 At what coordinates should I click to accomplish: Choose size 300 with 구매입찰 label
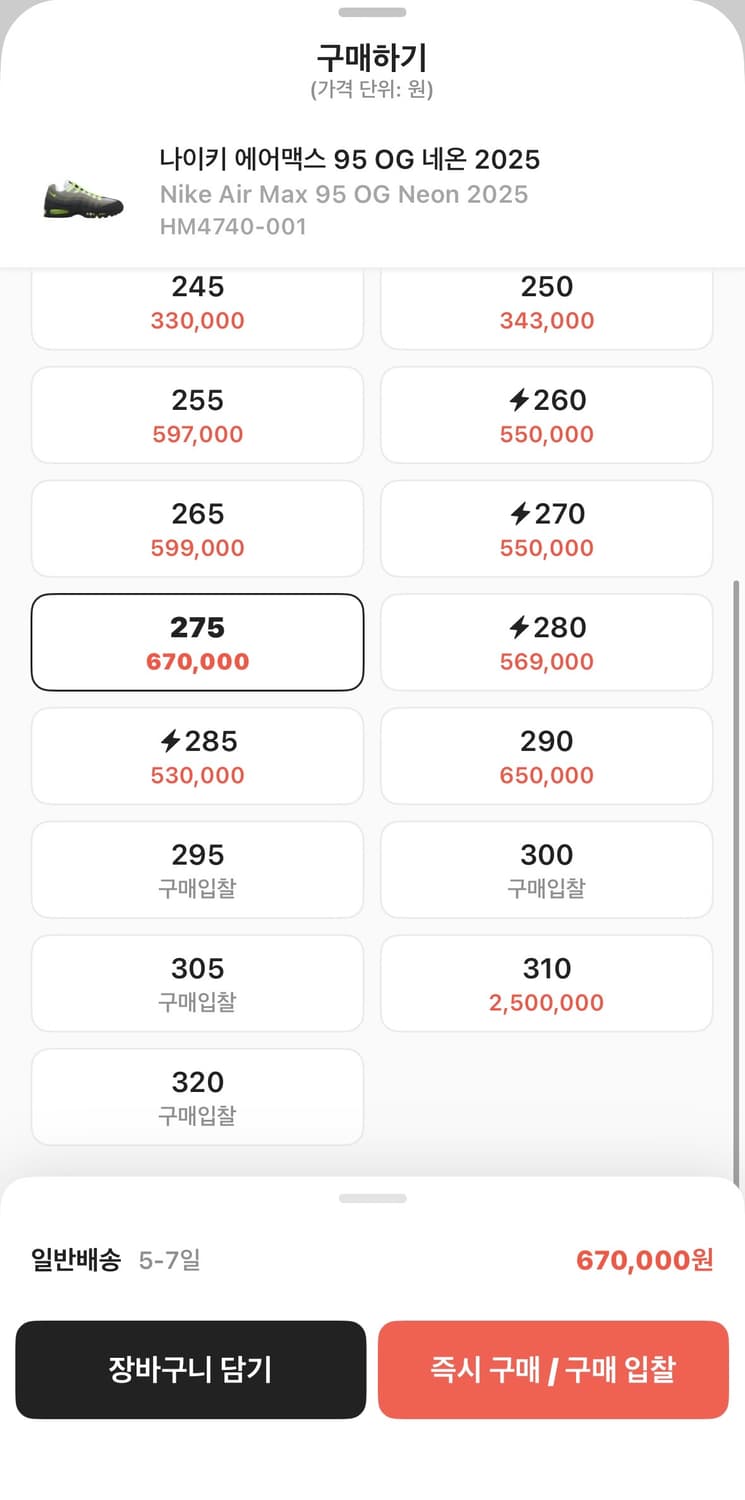[546, 869]
